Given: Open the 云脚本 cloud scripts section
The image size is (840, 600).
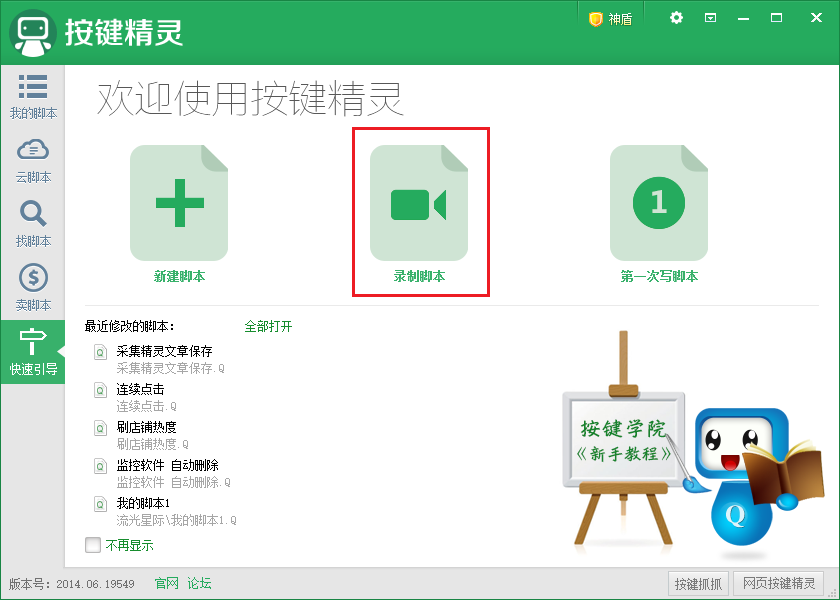Looking at the screenshot, I should point(33,161).
